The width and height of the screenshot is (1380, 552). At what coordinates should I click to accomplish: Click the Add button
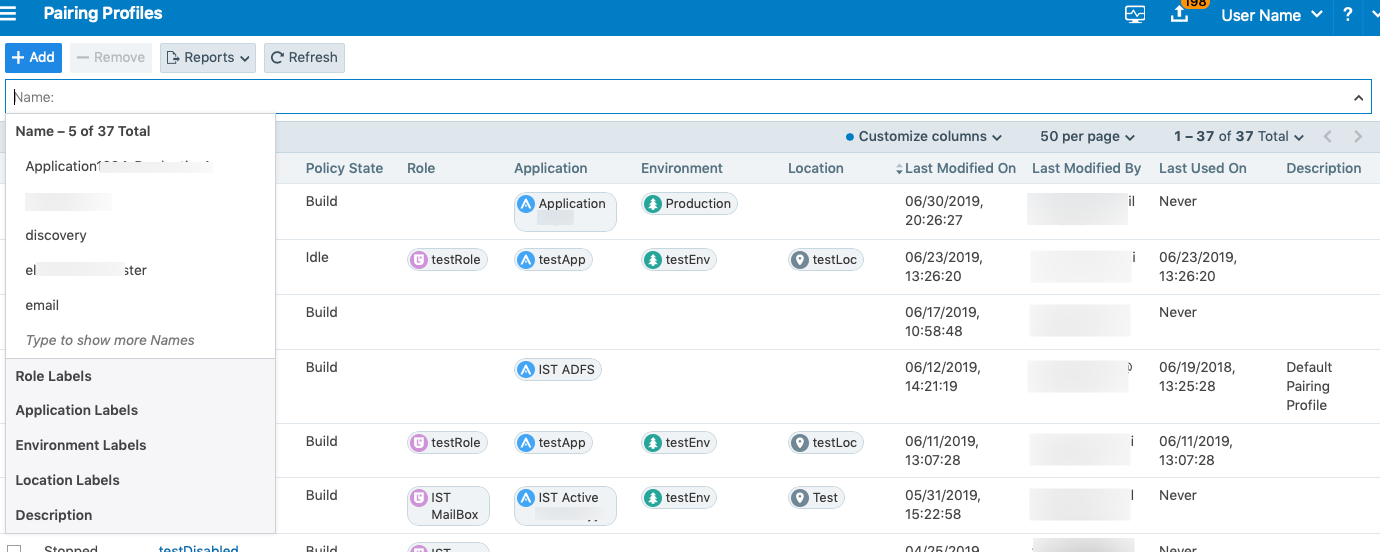(x=33, y=58)
